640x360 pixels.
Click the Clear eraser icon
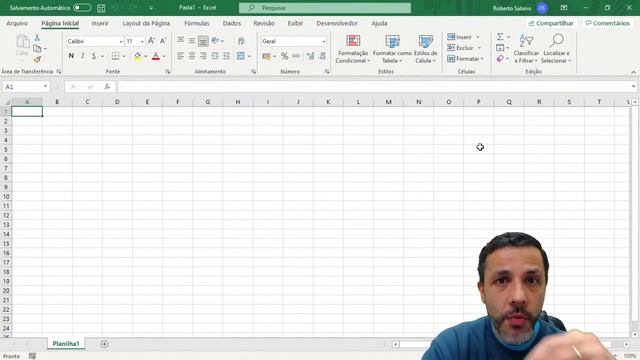[500, 59]
